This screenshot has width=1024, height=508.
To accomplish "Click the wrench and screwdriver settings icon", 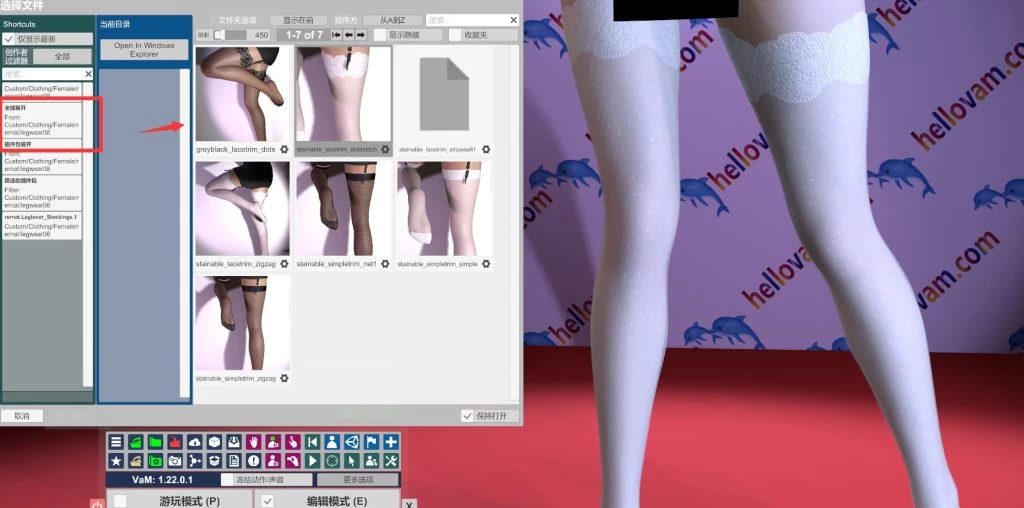I will click(x=391, y=461).
